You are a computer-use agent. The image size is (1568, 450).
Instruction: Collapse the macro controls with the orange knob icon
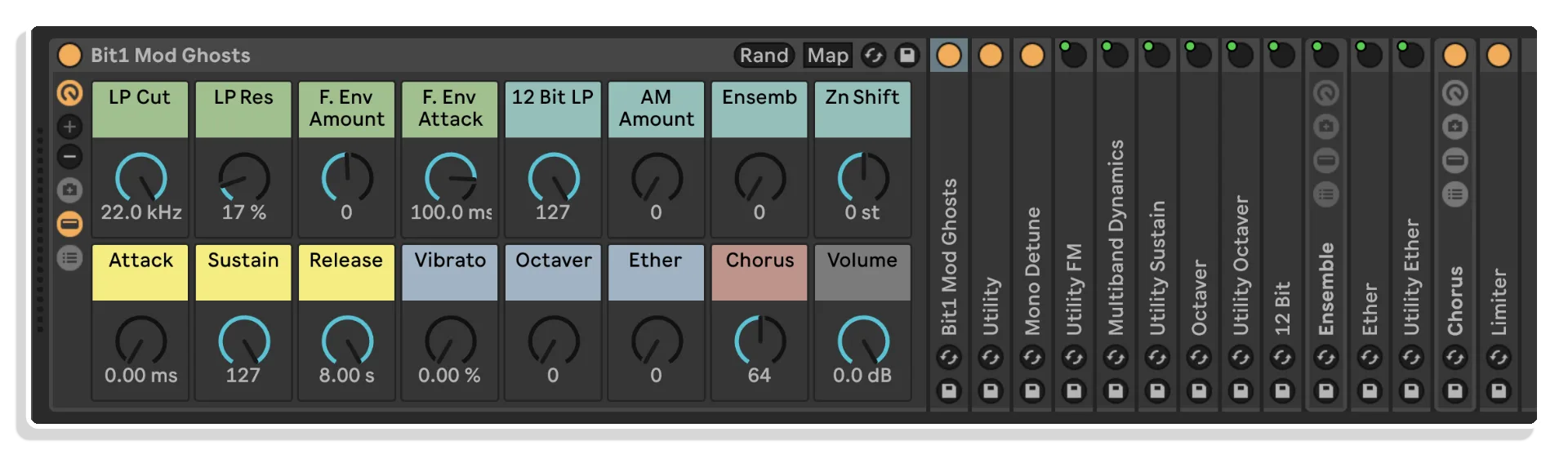(69, 93)
